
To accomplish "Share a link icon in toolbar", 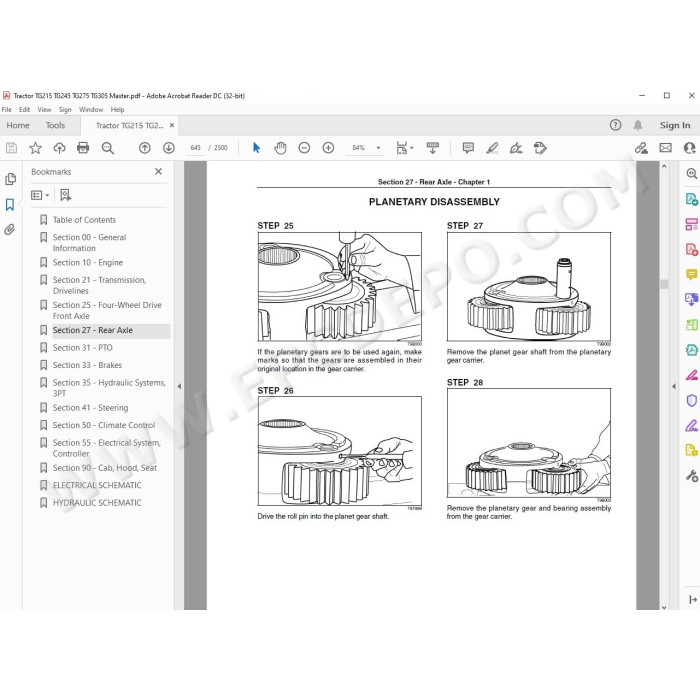I will coord(641,148).
